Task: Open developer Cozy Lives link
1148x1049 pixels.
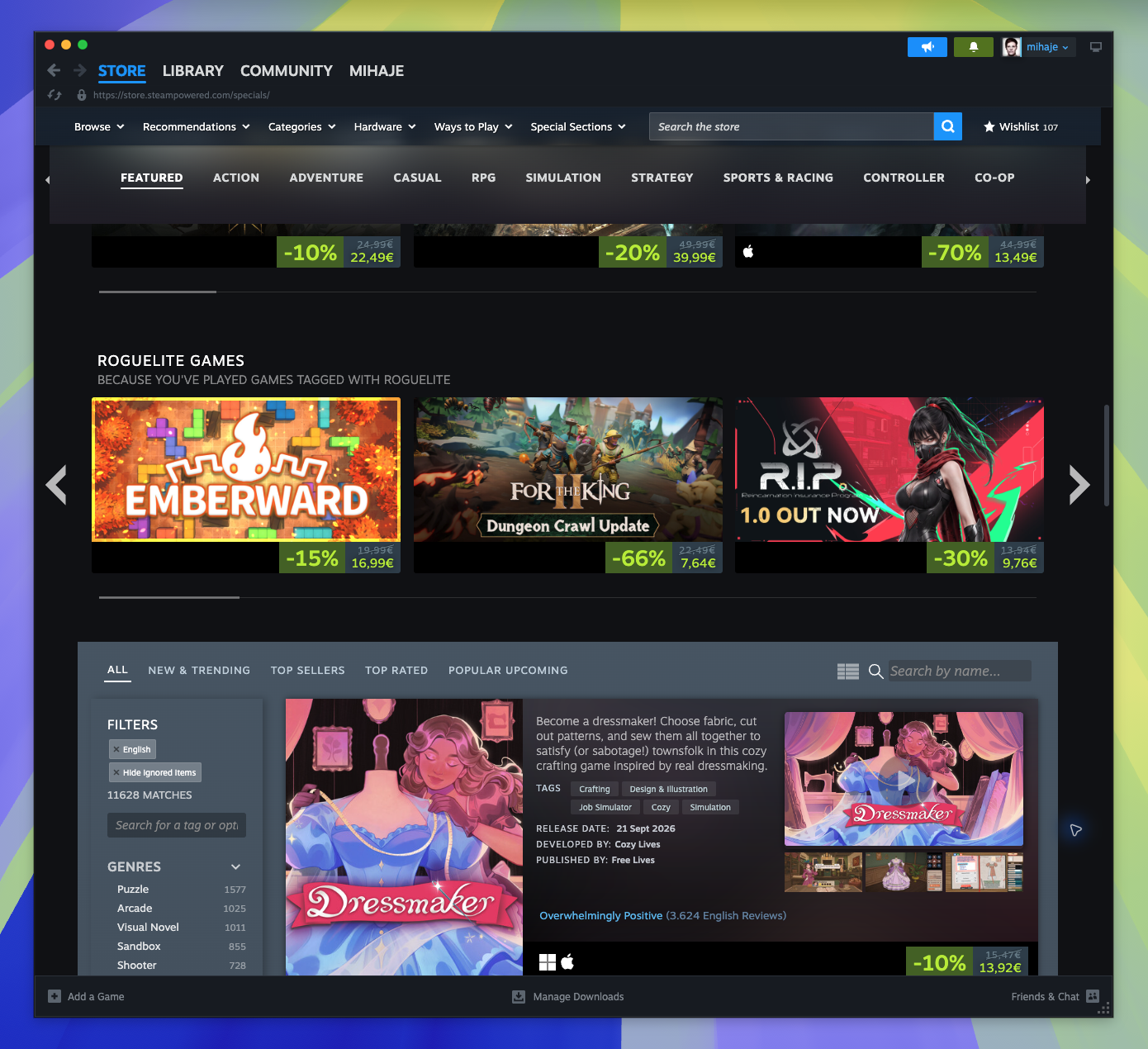Action: [638, 844]
